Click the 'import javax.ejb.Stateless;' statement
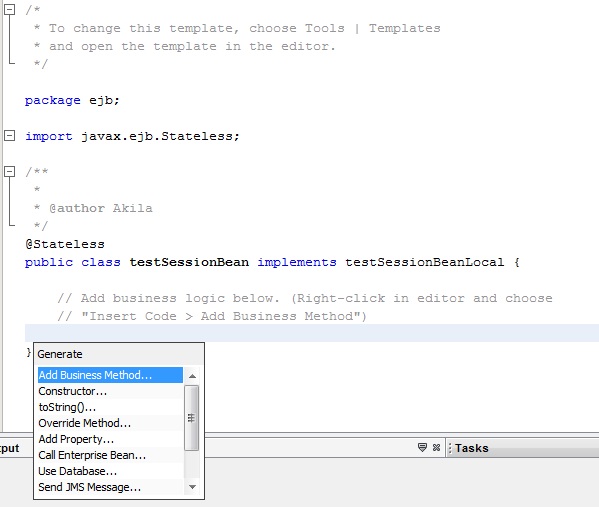 (x=132, y=136)
